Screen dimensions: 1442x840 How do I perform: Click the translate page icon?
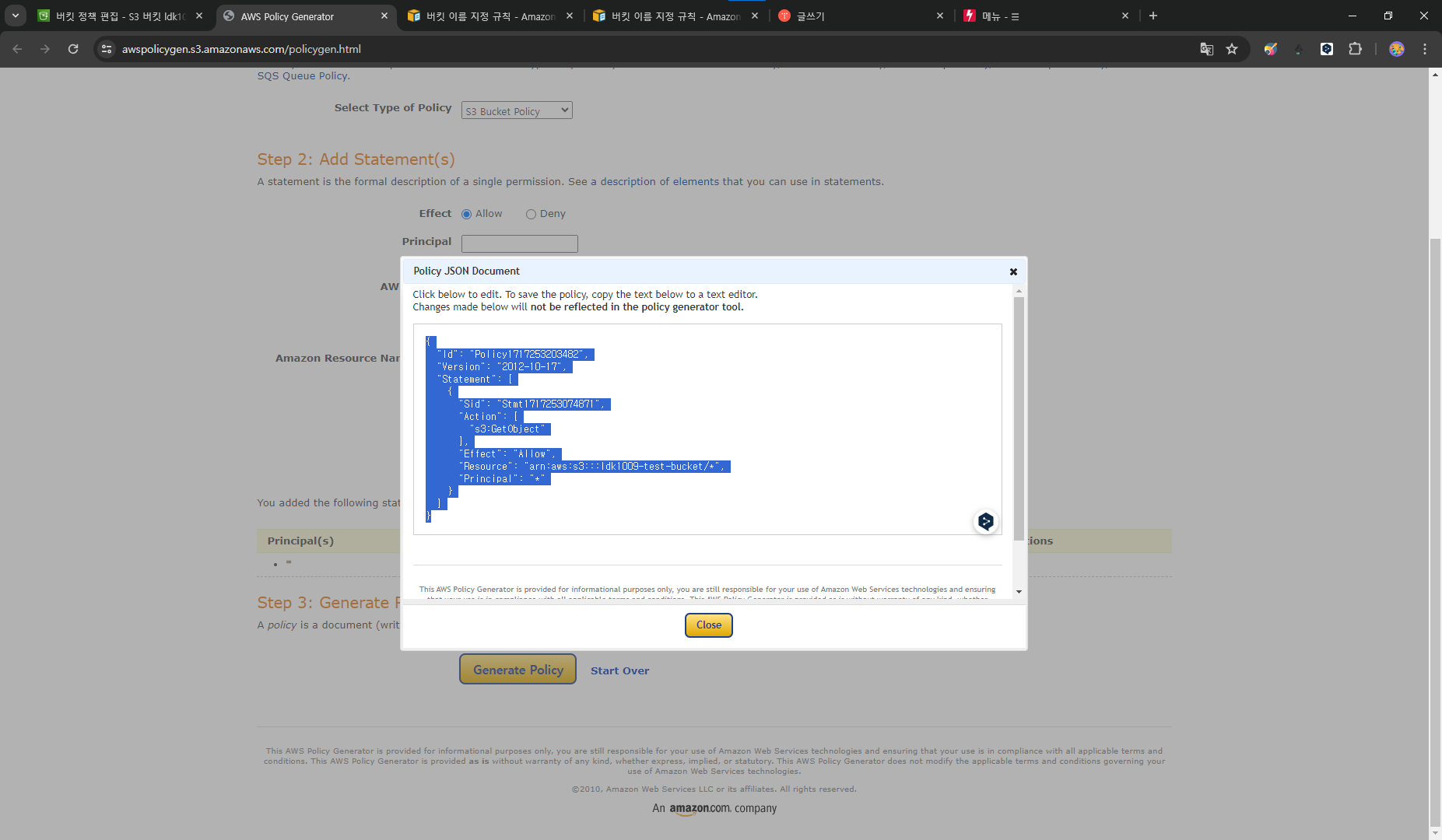click(1206, 49)
